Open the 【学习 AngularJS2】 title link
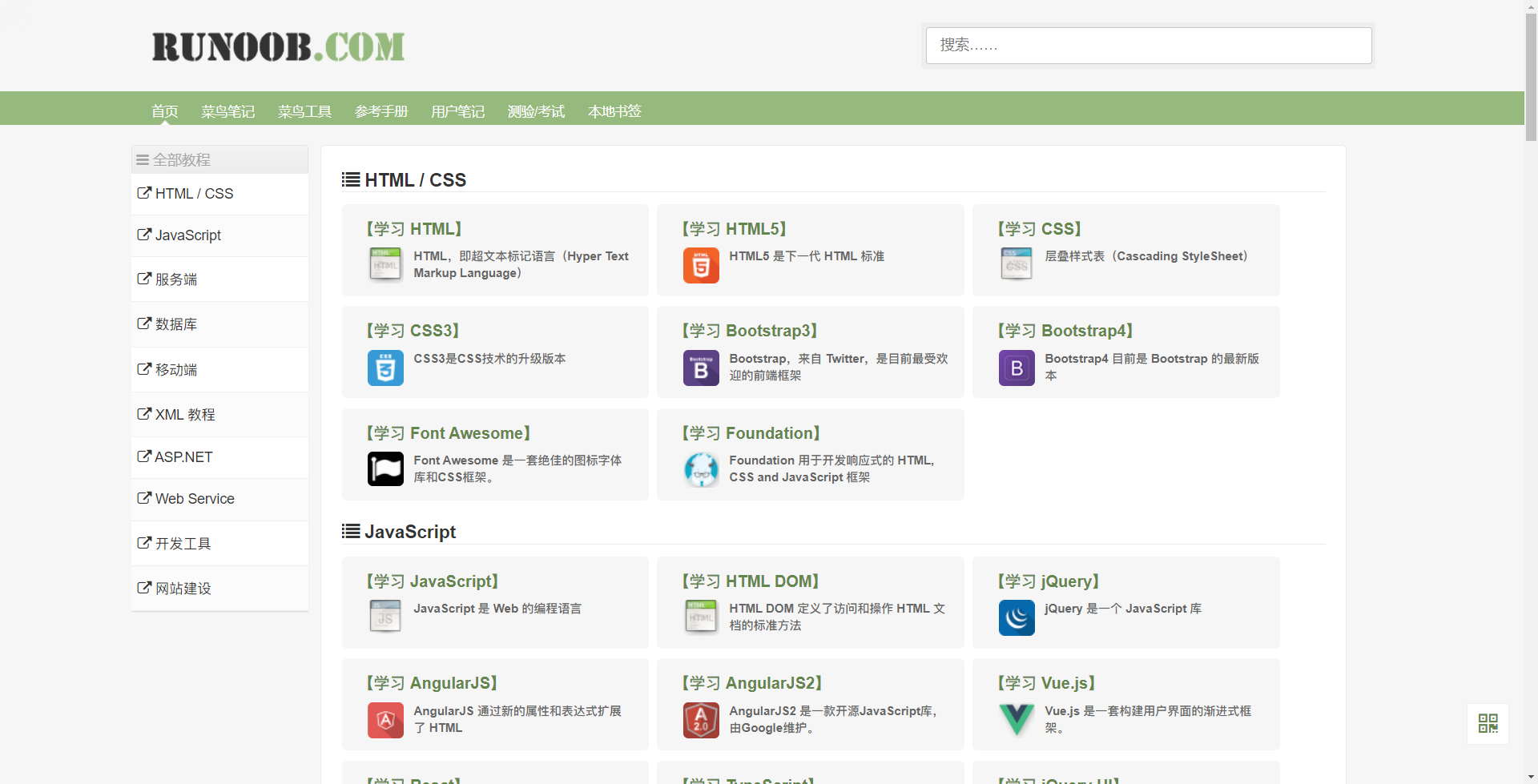Image resolution: width=1538 pixels, height=784 pixels. coord(752,683)
